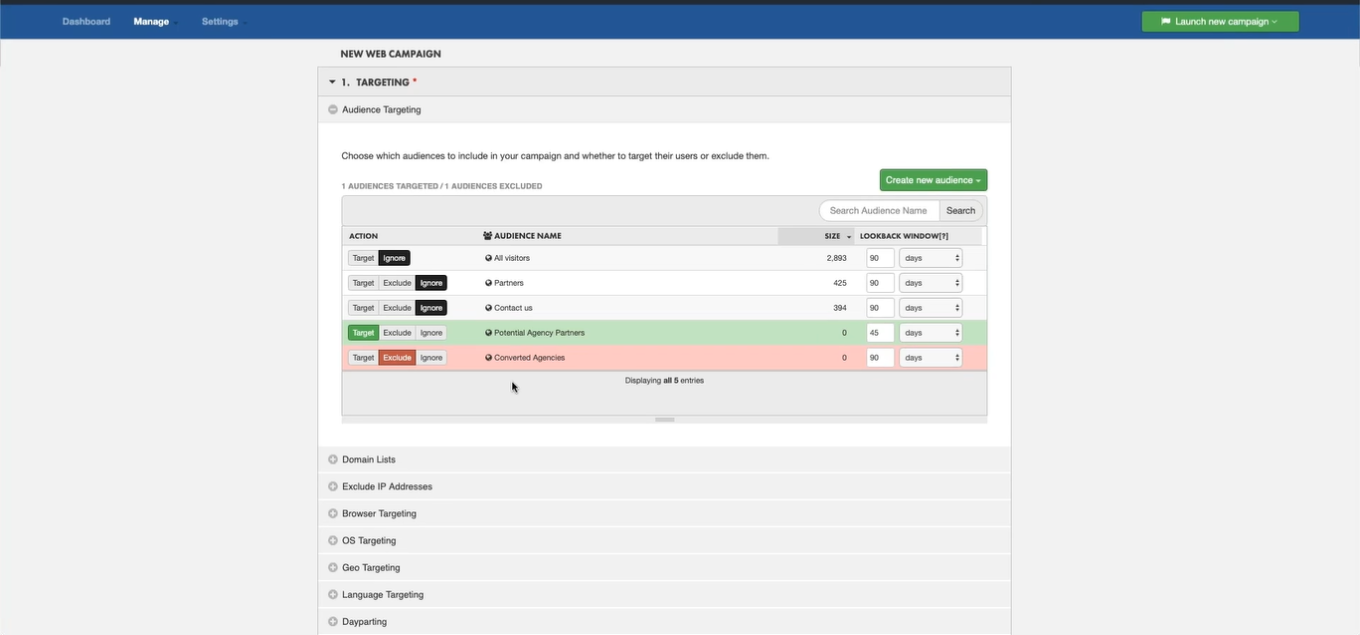
Task: Open days dropdown for Potential Agency Partners
Action: [930, 333]
